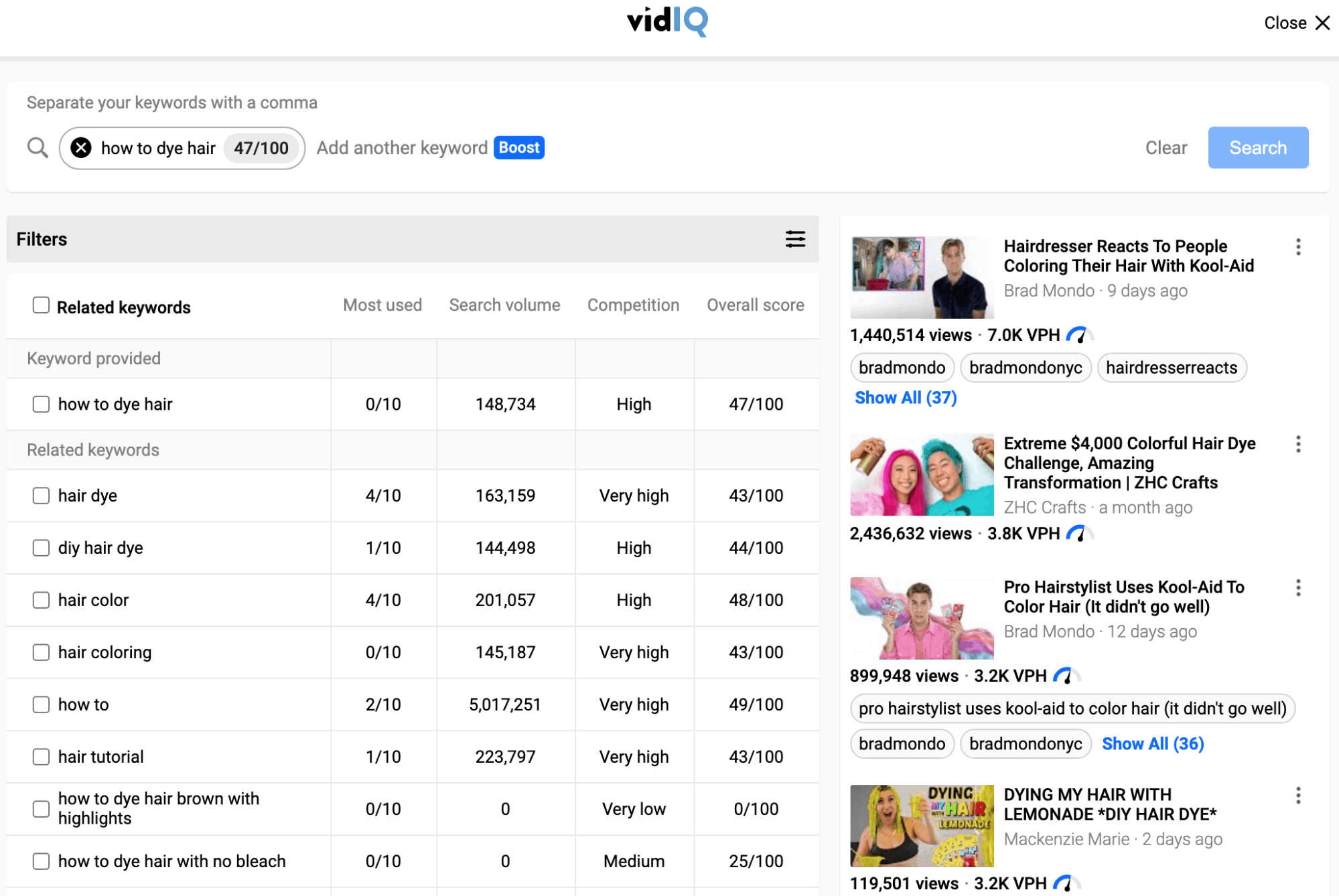Image resolution: width=1339 pixels, height=896 pixels.
Task: Remove the "how to dye hair" keyword chip
Action: [x=80, y=147]
